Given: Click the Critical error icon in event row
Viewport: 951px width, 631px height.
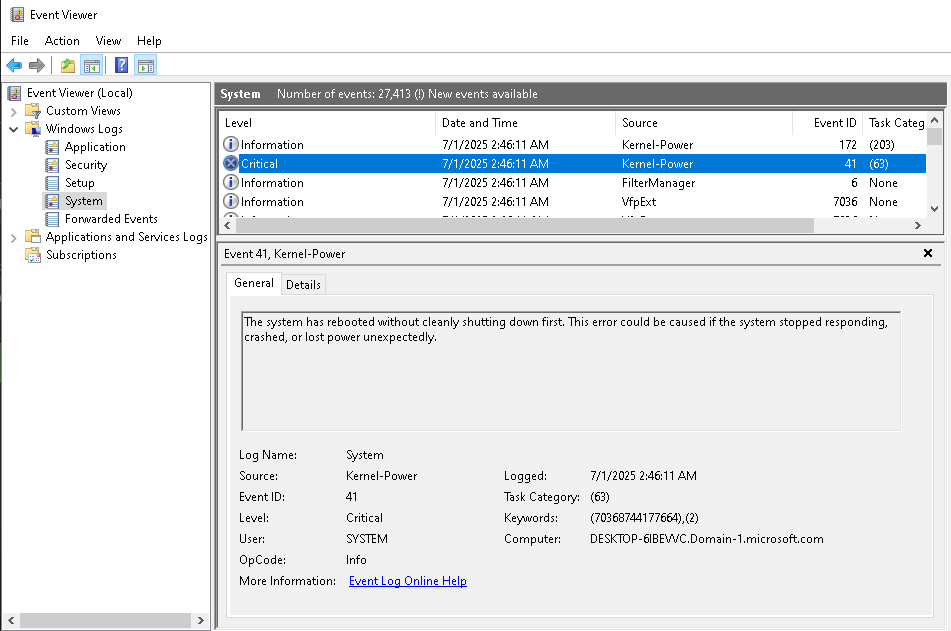Looking at the screenshot, I should click(230, 163).
